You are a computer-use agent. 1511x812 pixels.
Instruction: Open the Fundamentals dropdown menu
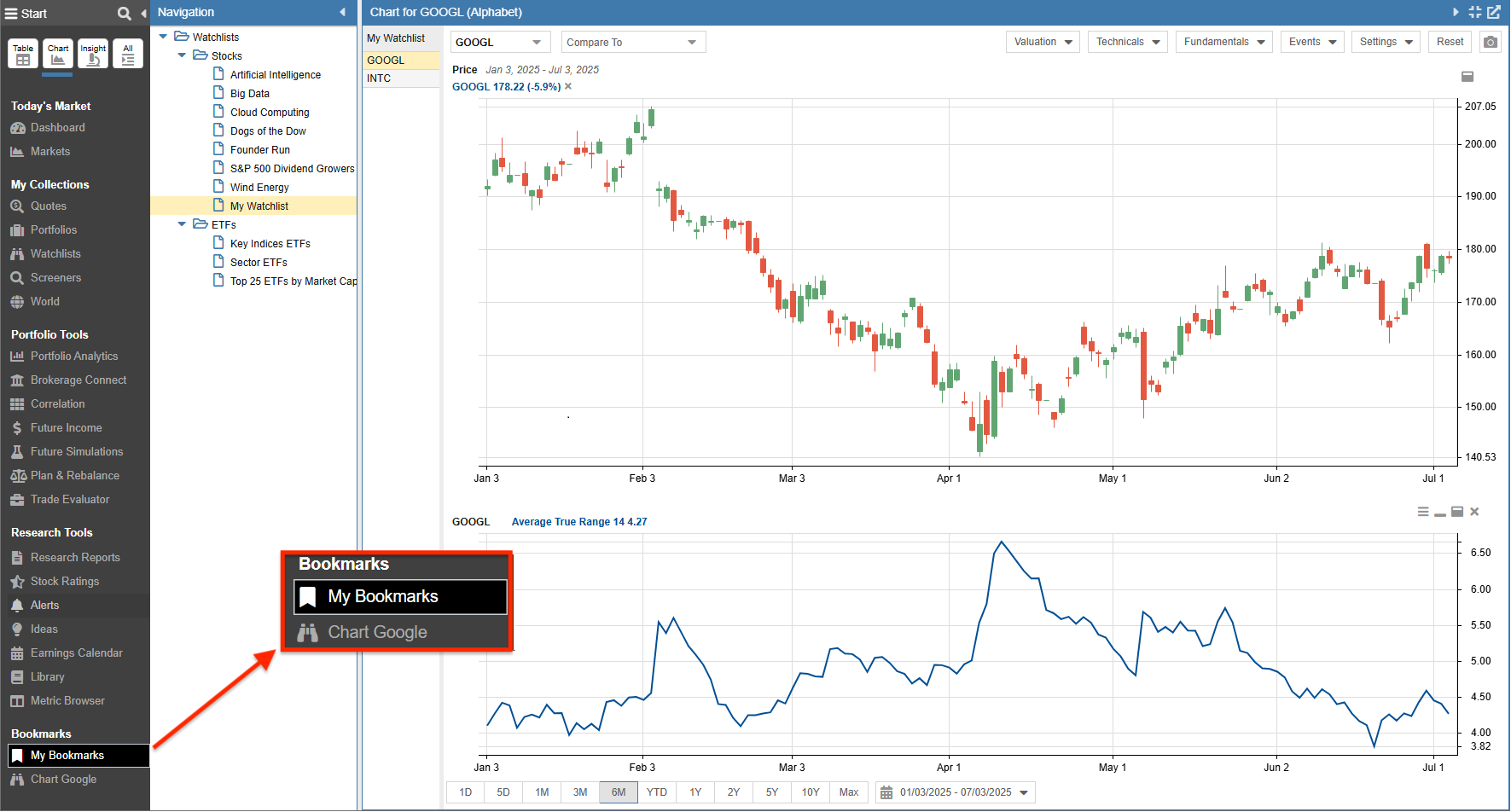(x=1223, y=42)
